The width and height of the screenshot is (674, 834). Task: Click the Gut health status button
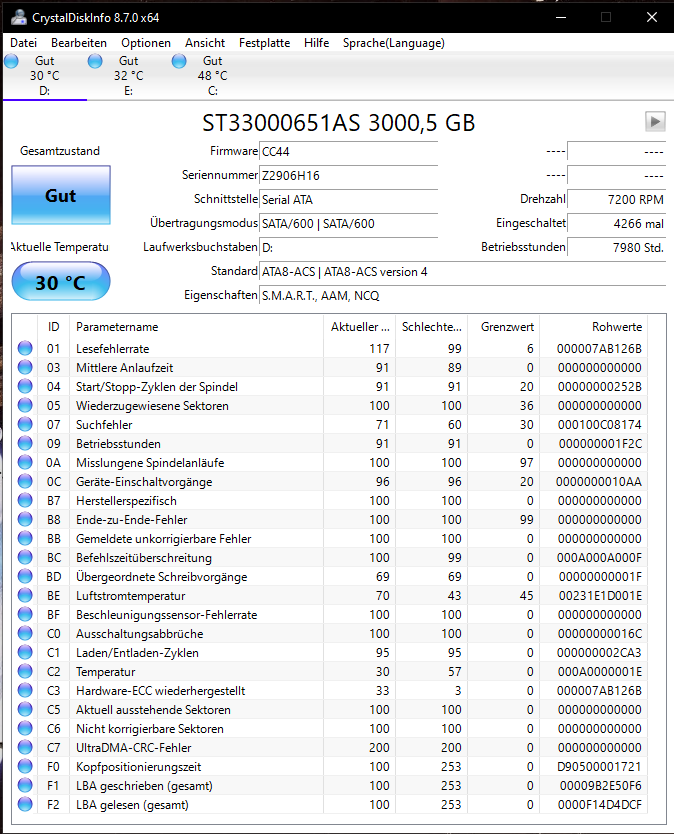tap(61, 195)
